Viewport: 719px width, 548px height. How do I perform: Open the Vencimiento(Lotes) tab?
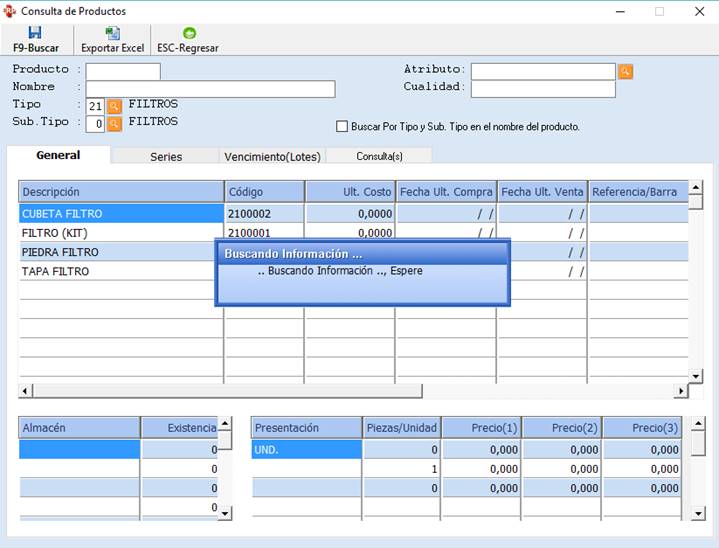272,156
